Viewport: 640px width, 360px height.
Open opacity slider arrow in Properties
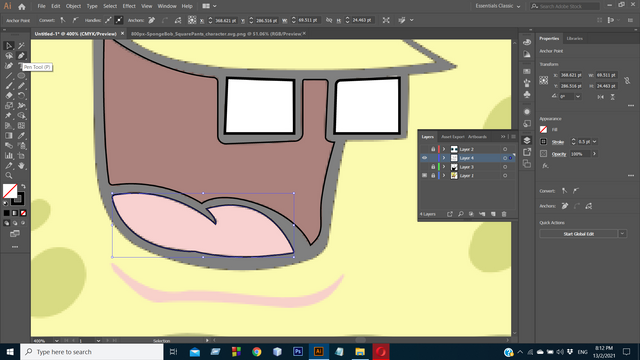[x=594, y=154]
